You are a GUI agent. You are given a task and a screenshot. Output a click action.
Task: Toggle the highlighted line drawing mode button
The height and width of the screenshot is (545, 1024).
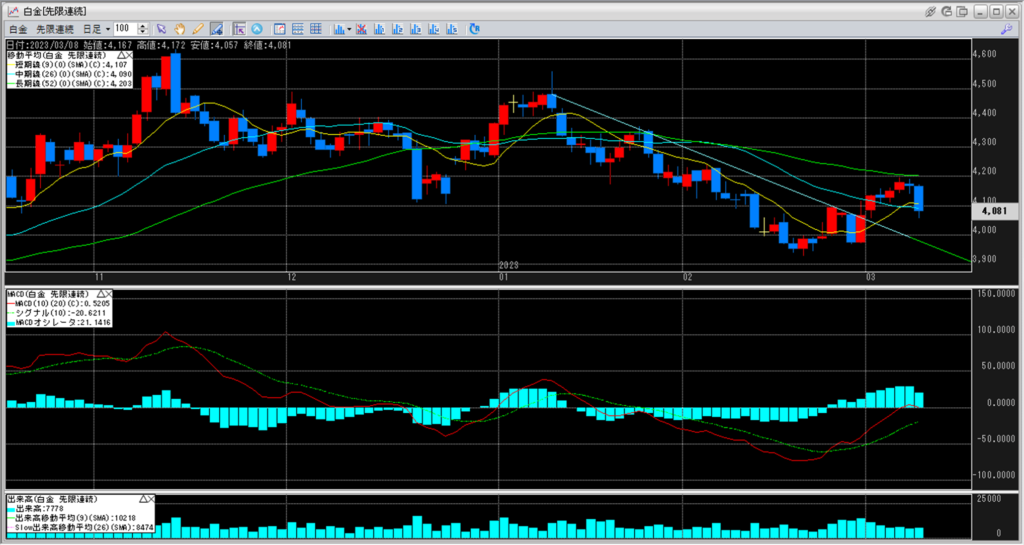point(216,28)
